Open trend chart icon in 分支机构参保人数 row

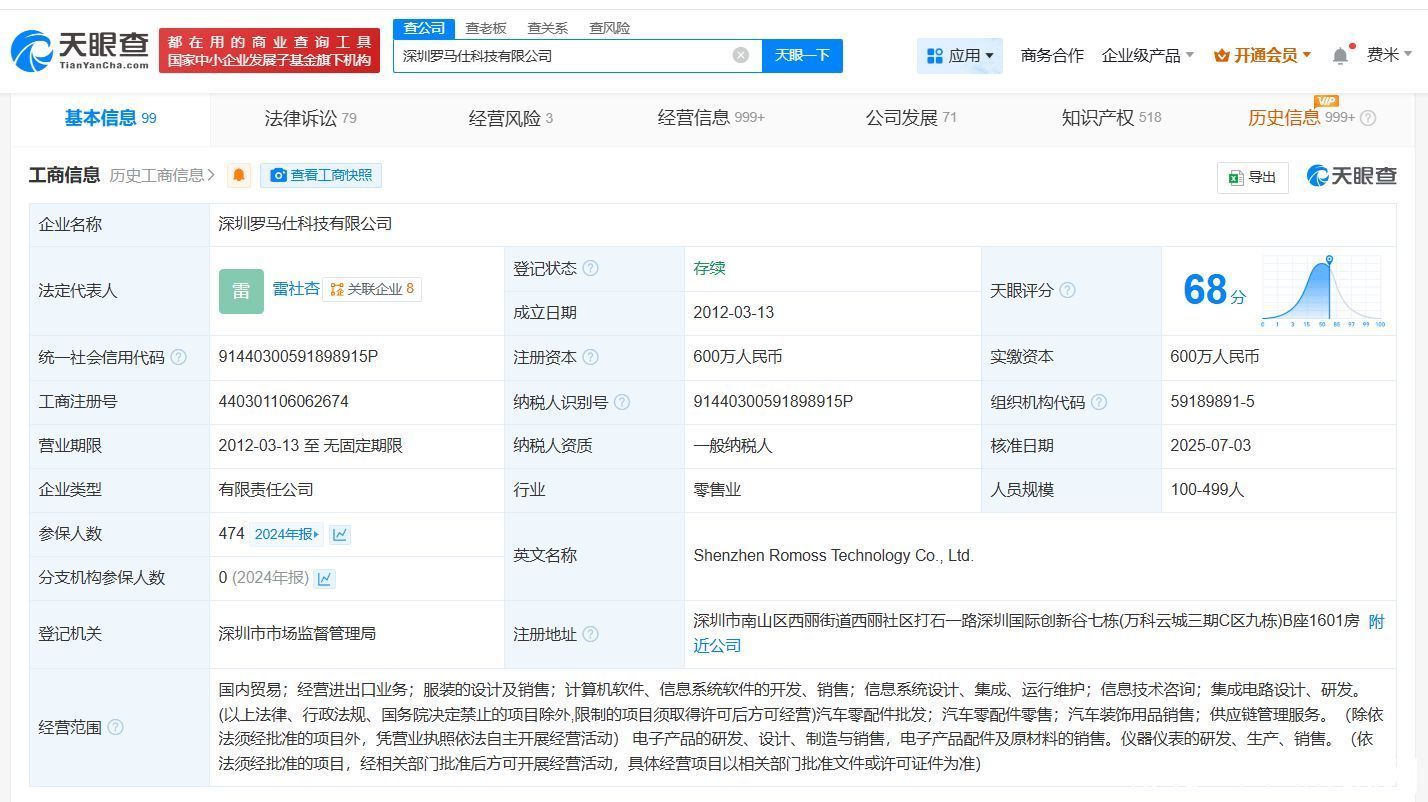click(x=324, y=578)
